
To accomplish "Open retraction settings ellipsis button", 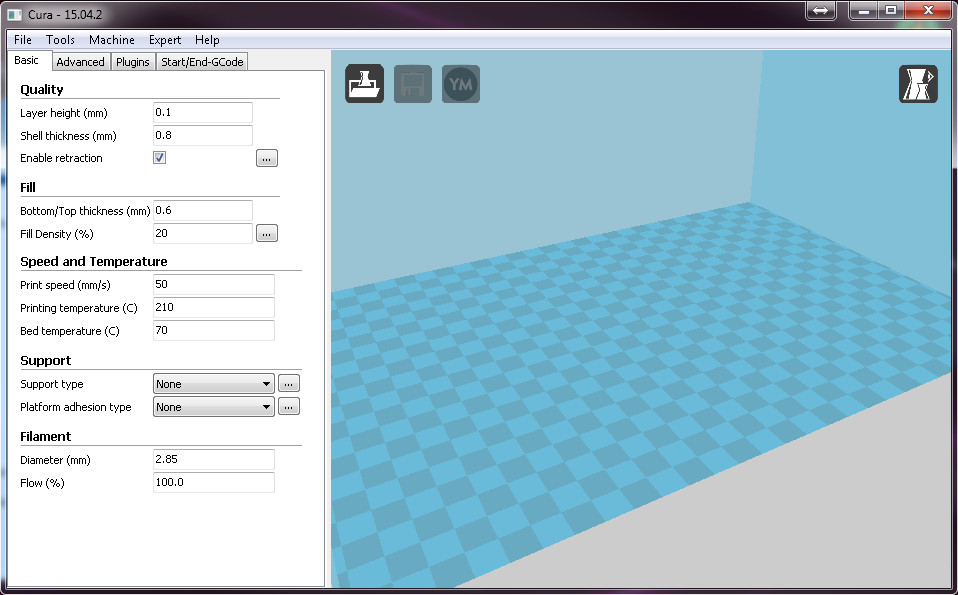I will pyautogui.click(x=266, y=158).
